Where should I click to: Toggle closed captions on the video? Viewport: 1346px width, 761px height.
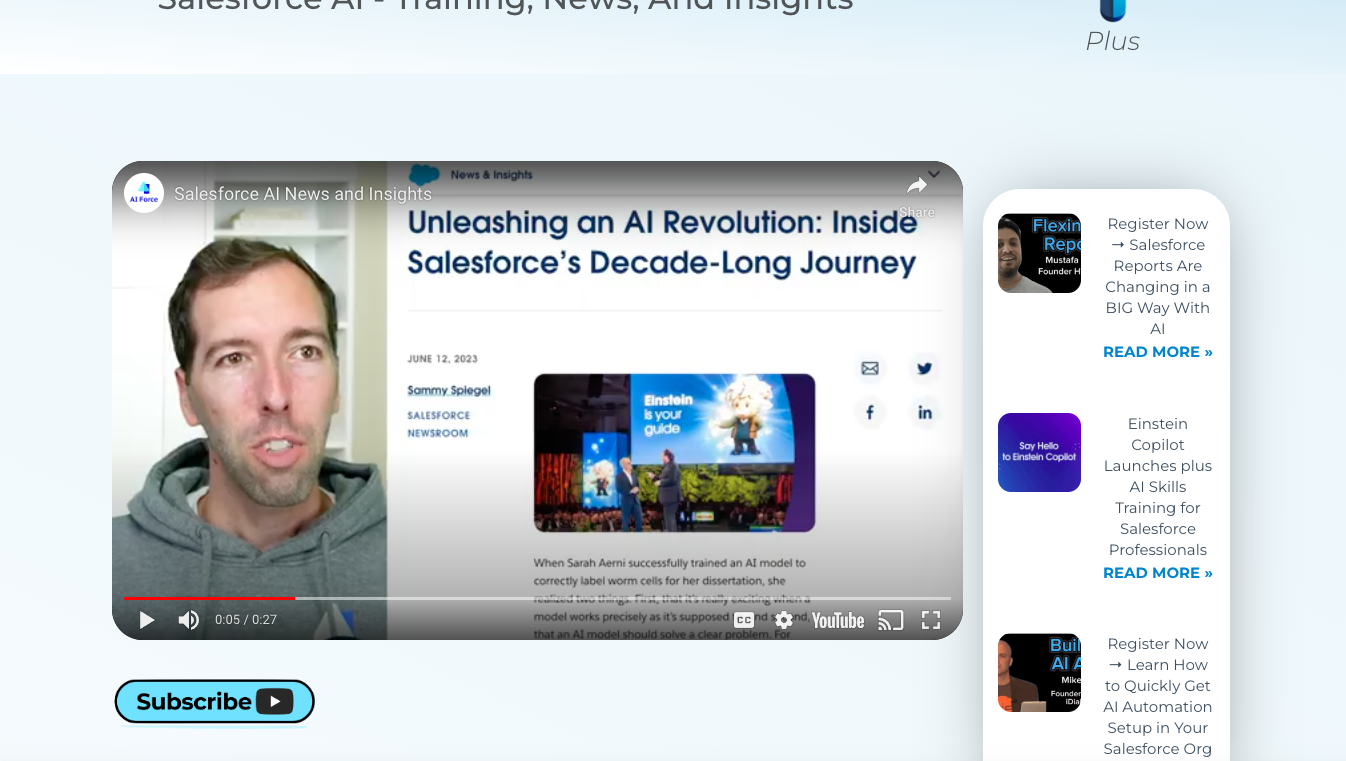pyautogui.click(x=744, y=620)
